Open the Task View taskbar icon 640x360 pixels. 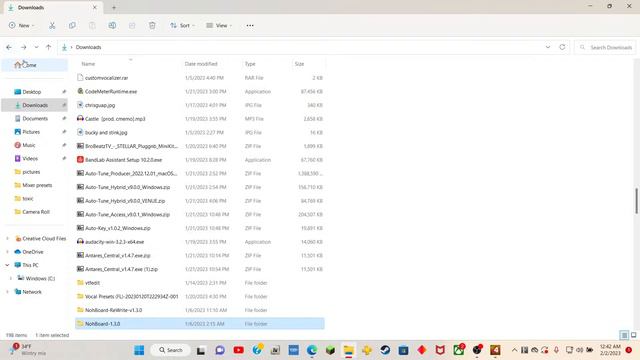201,350
